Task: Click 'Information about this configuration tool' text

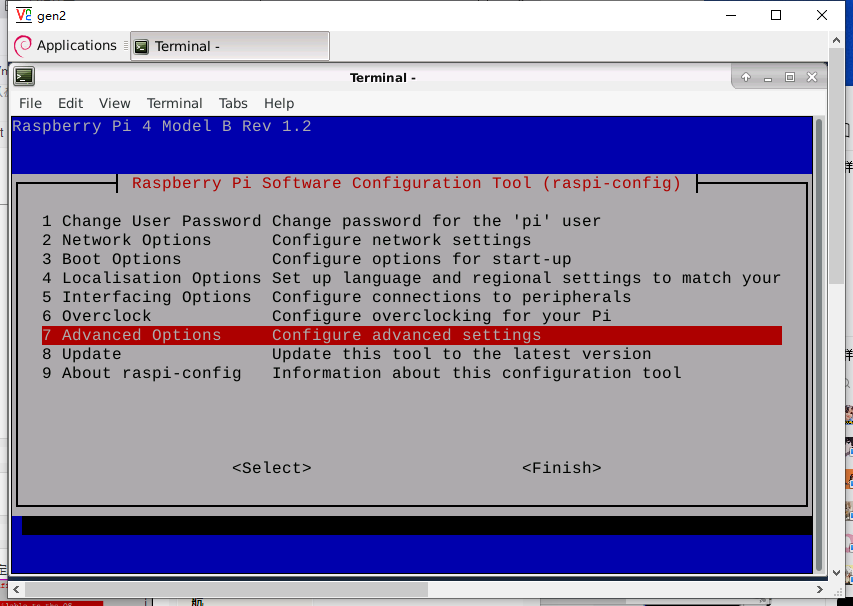Action: coord(477,373)
